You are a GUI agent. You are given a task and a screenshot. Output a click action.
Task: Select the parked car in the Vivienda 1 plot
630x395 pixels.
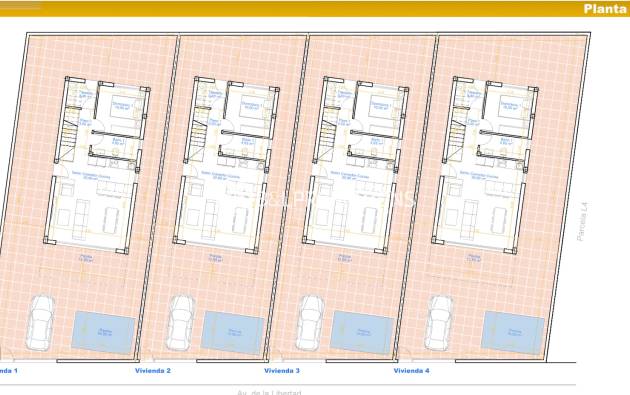pos(41,323)
